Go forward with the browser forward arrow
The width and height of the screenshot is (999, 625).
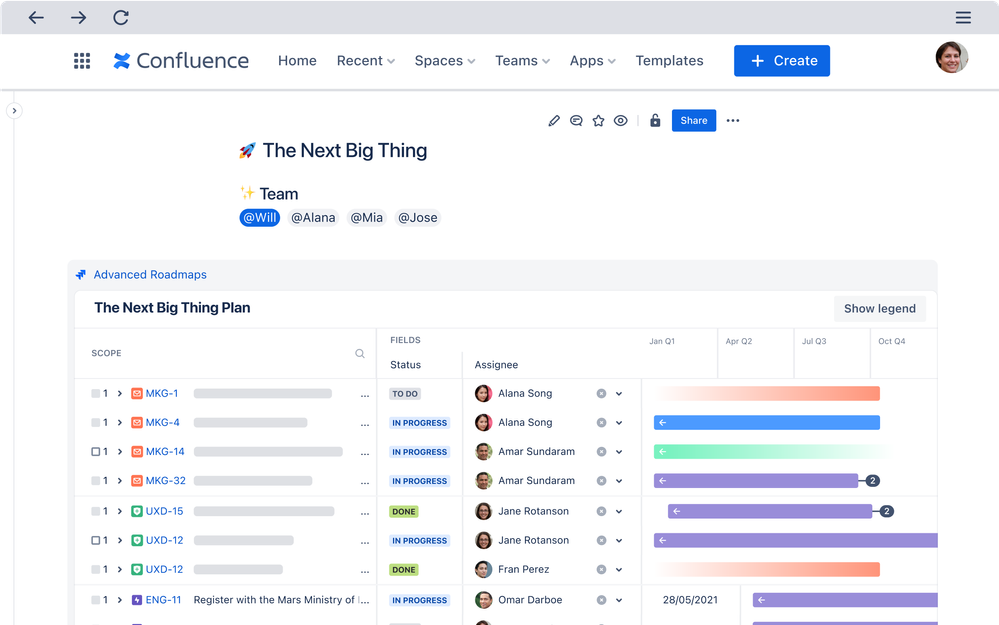[78, 17]
